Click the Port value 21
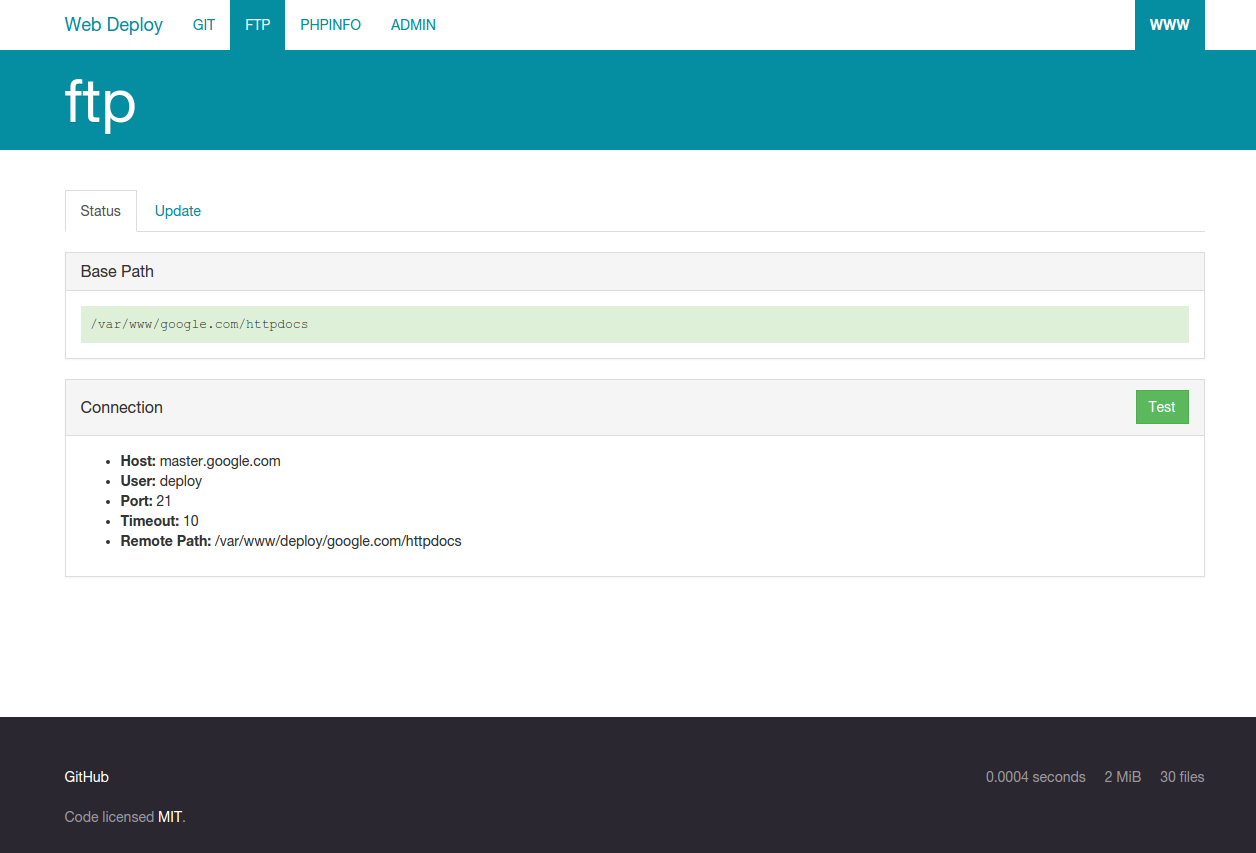 (x=164, y=501)
